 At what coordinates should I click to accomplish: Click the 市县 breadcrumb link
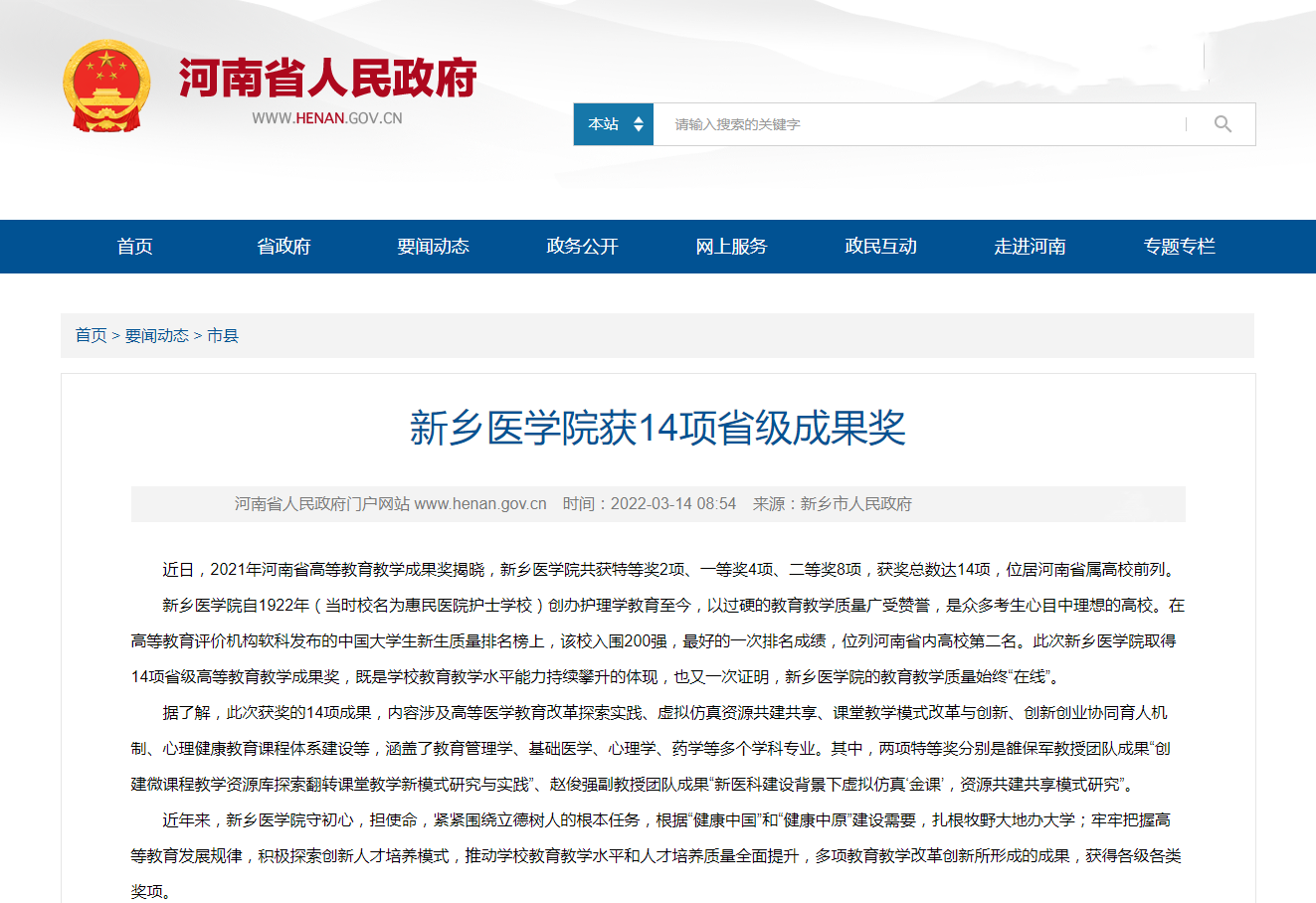pyautogui.click(x=223, y=336)
